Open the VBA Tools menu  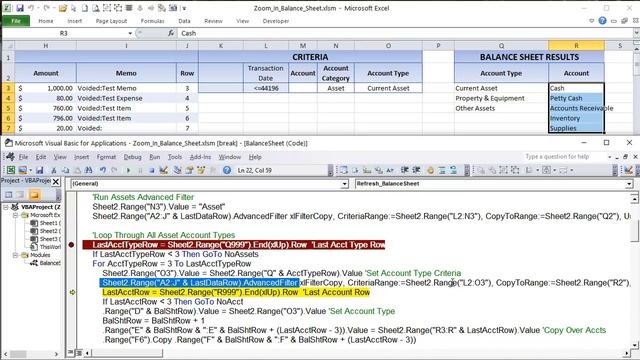pos(175,157)
